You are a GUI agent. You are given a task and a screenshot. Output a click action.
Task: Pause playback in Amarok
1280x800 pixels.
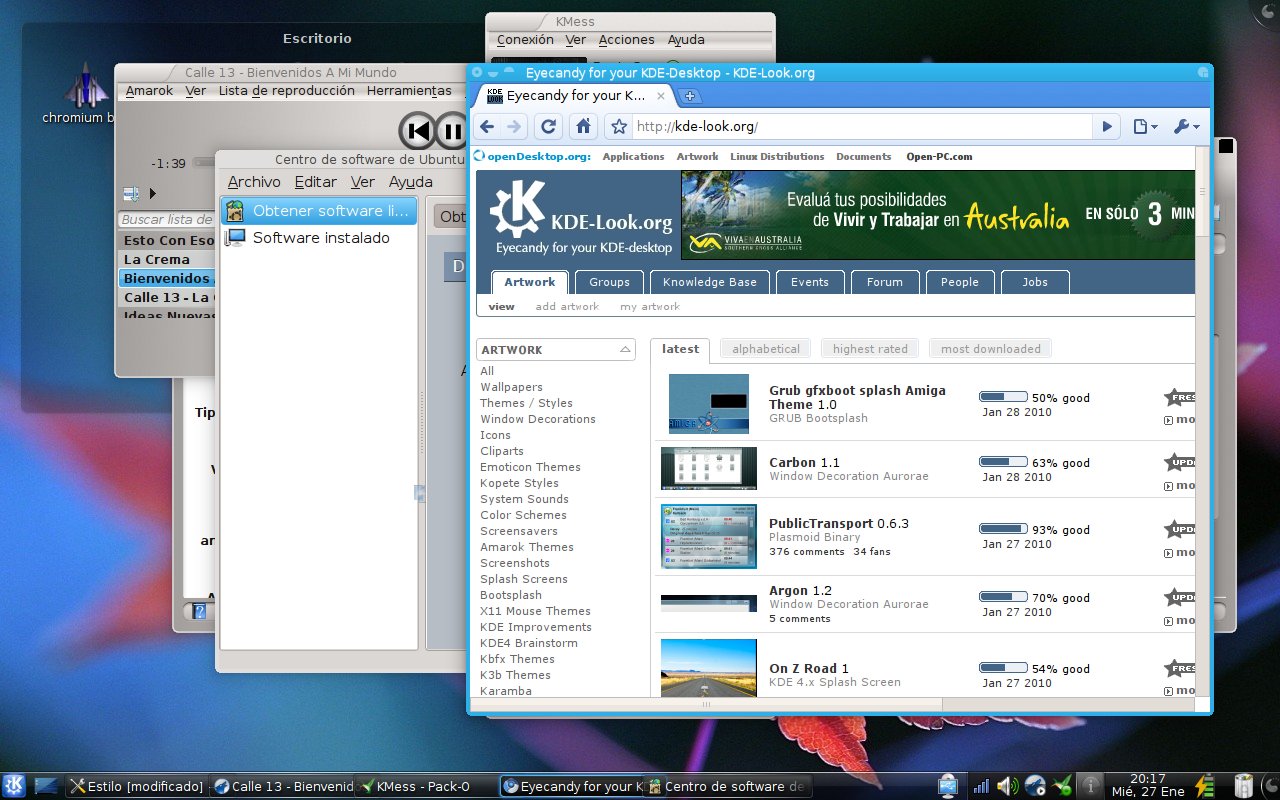click(x=452, y=130)
